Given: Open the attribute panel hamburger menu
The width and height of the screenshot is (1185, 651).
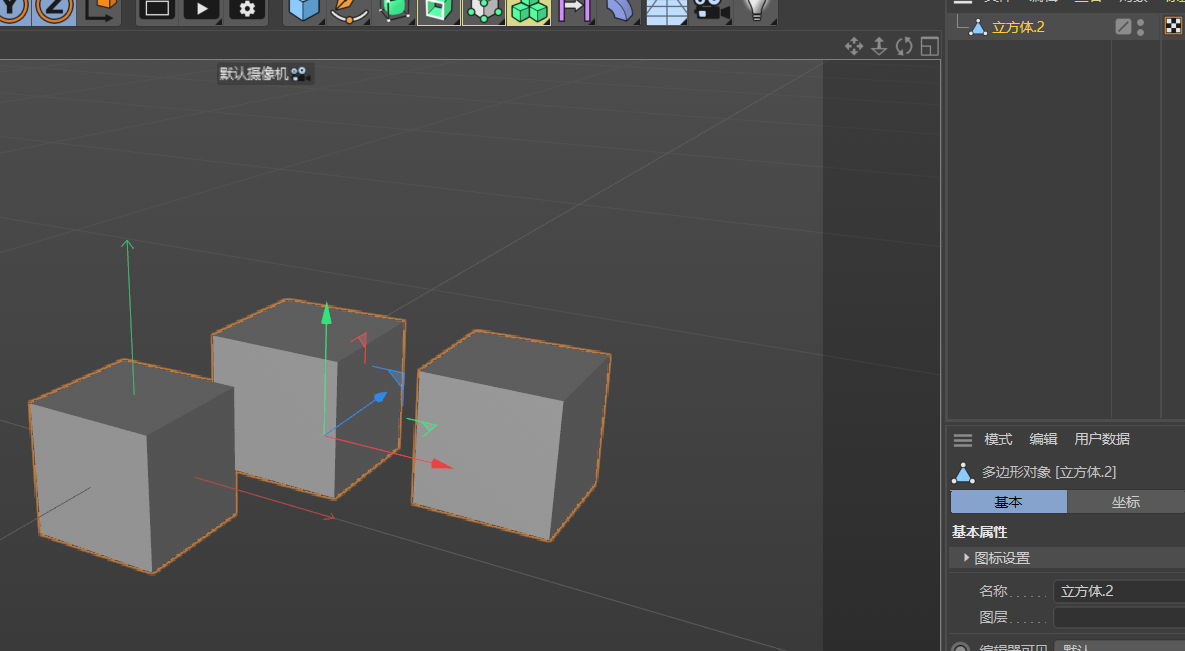Looking at the screenshot, I should point(962,440).
